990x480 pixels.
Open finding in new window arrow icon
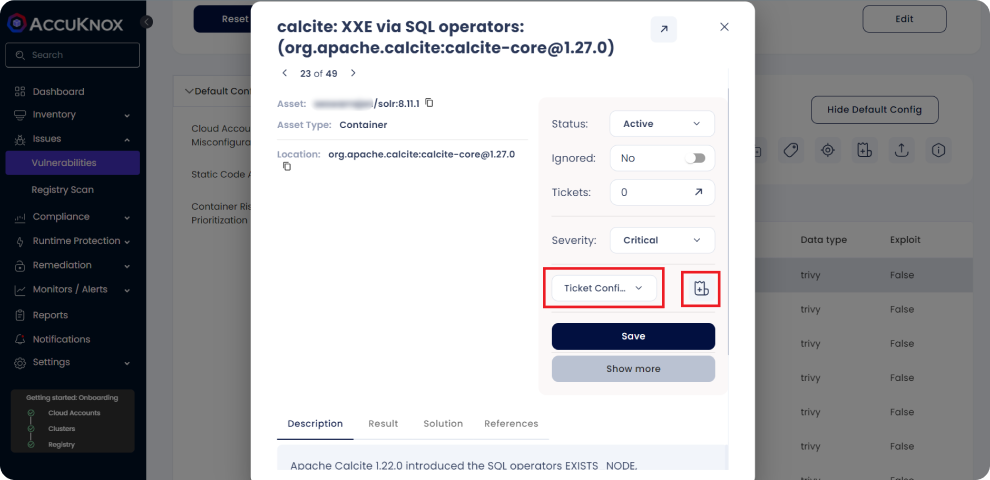(x=663, y=29)
